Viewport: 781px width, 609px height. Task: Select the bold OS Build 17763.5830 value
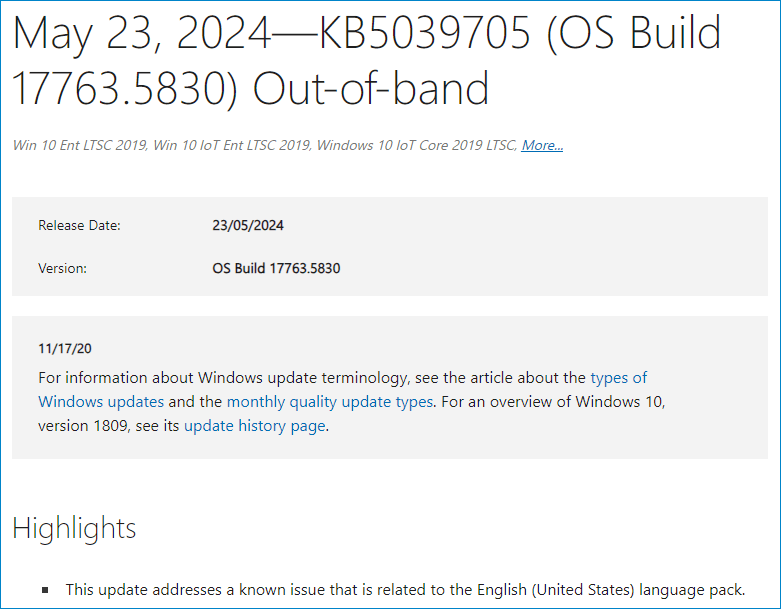point(276,269)
